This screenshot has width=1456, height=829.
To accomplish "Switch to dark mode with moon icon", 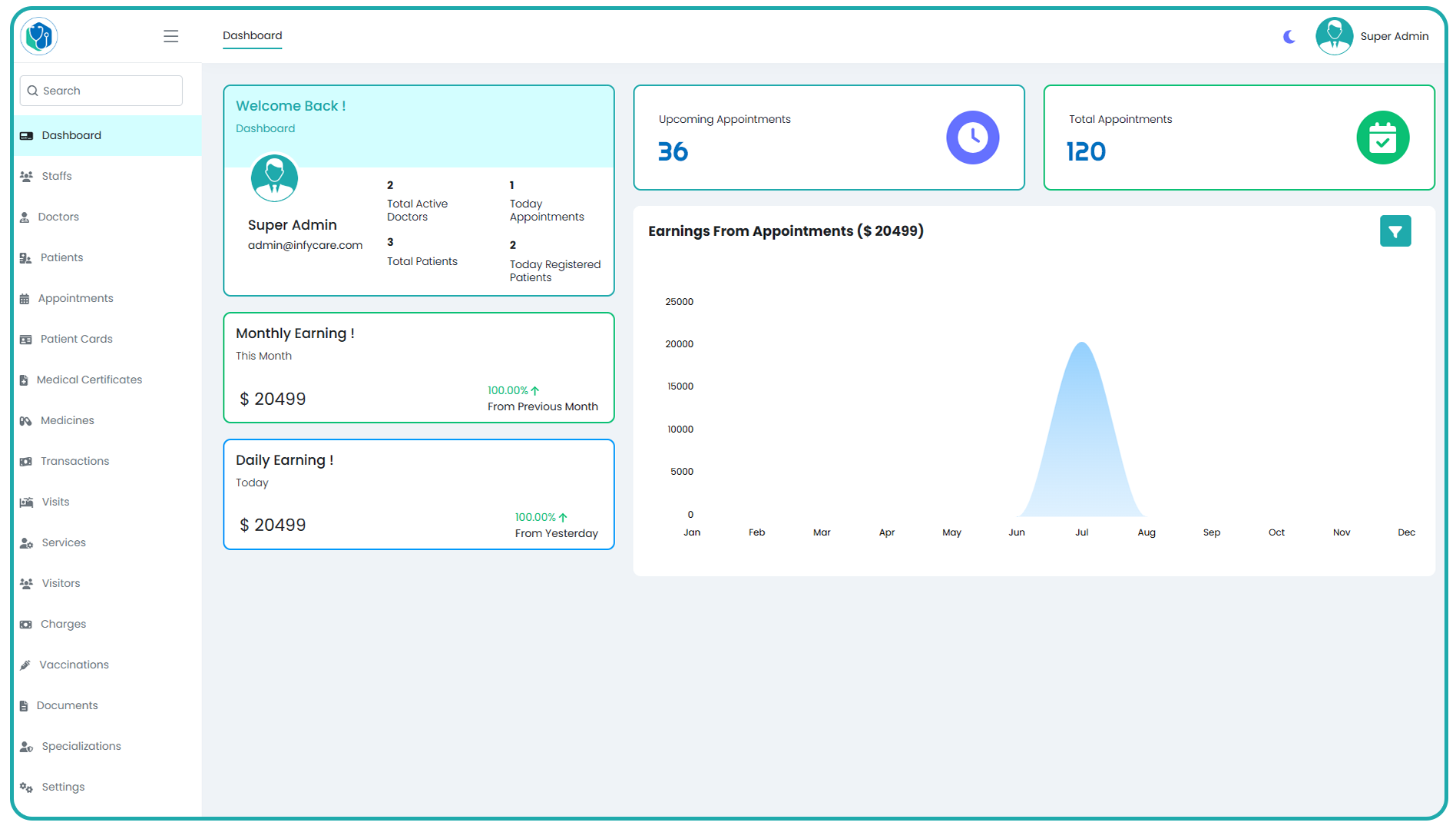I will pyautogui.click(x=1289, y=36).
